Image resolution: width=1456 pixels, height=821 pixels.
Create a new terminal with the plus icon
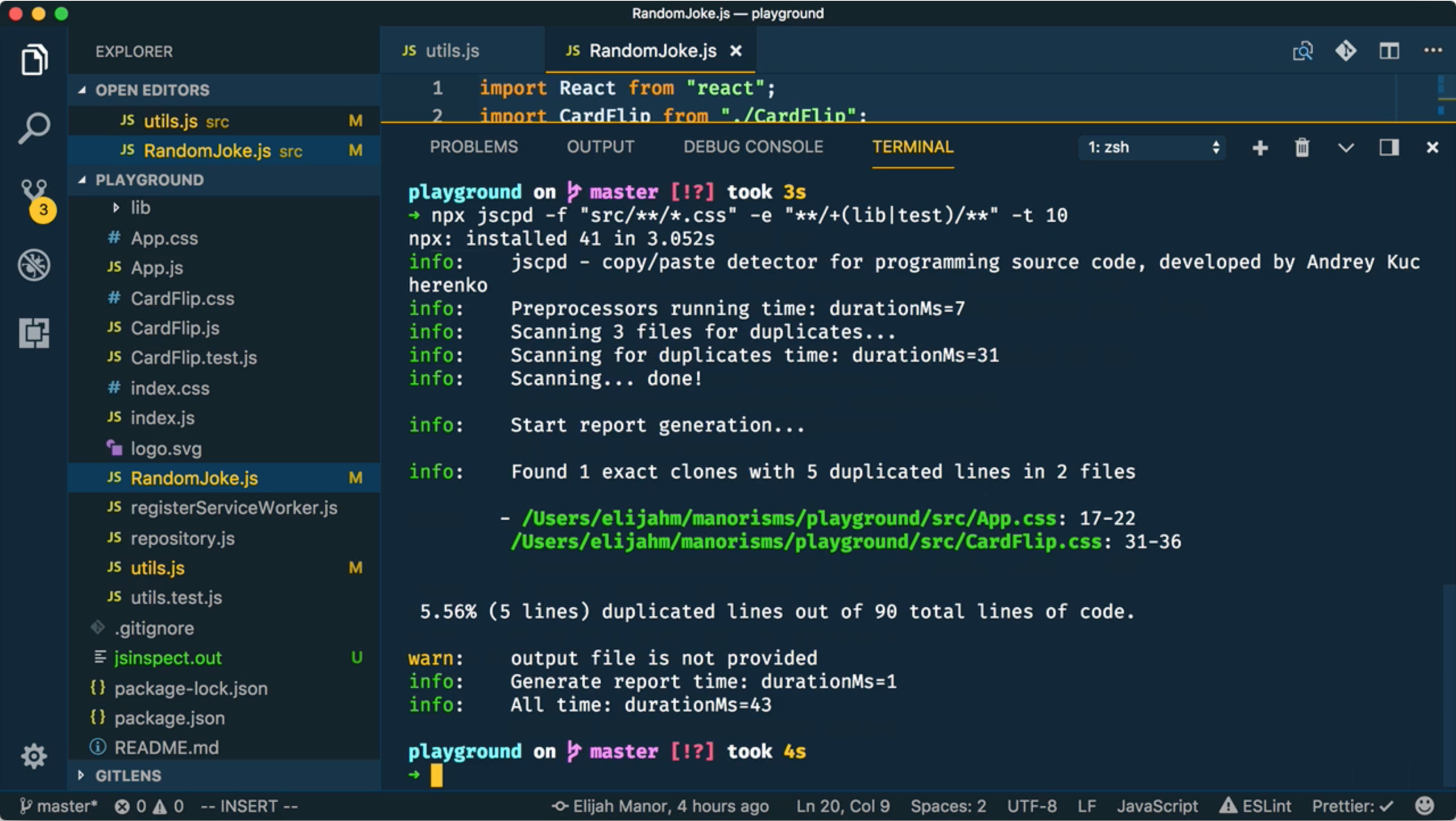1260,148
